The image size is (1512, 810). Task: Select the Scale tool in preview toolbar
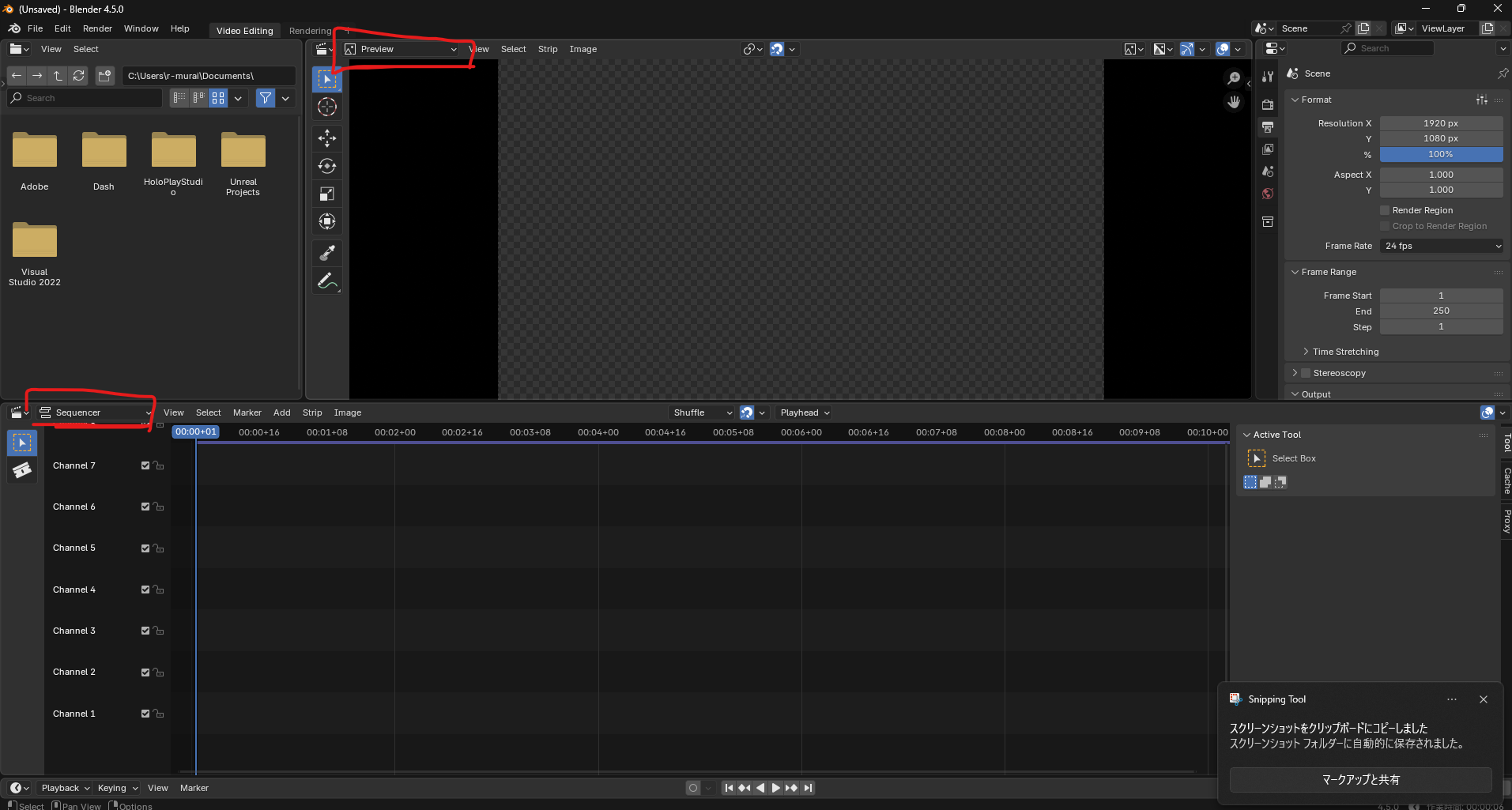[x=326, y=194]
